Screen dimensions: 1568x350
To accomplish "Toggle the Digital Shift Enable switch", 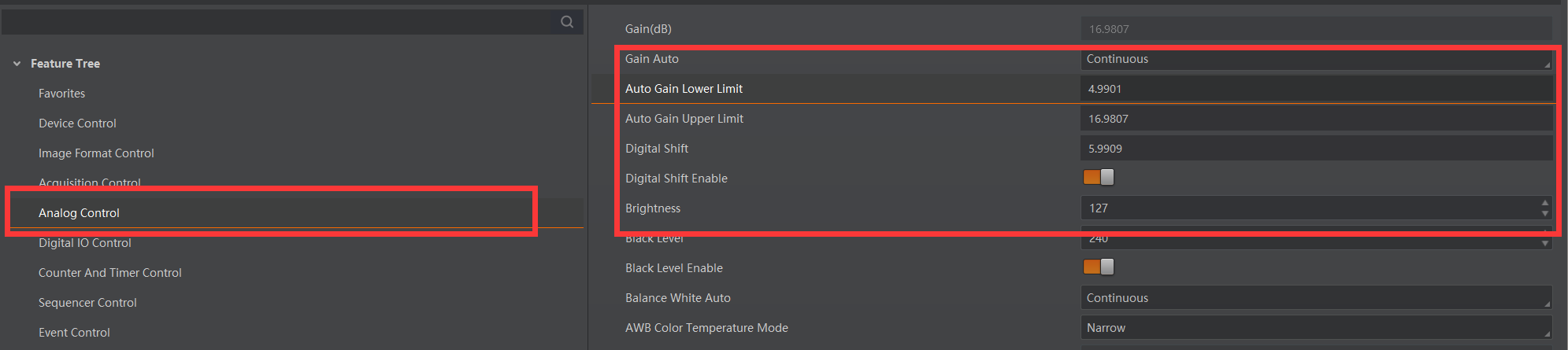I will [1098, 178].
